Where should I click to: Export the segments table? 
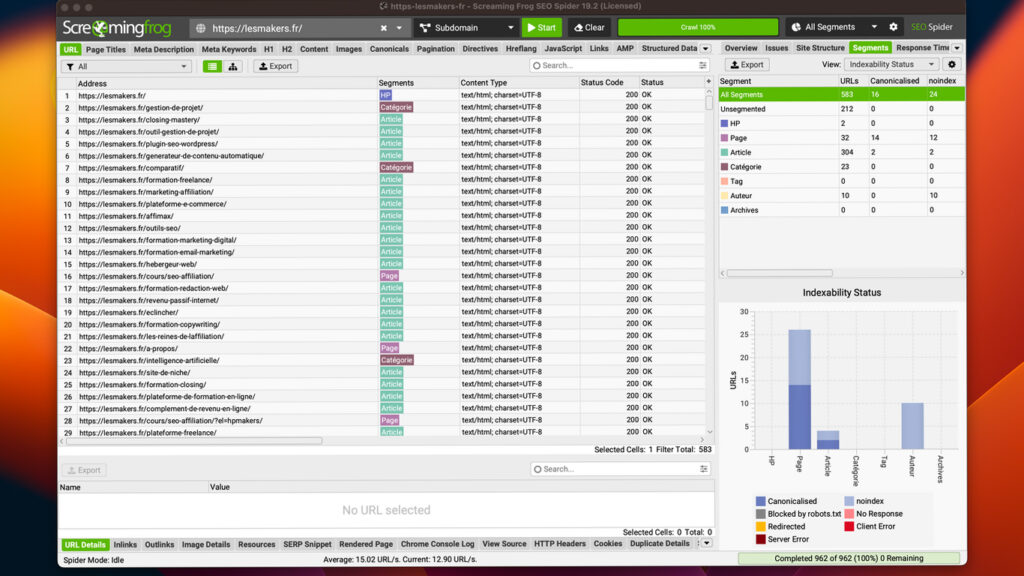747,65
